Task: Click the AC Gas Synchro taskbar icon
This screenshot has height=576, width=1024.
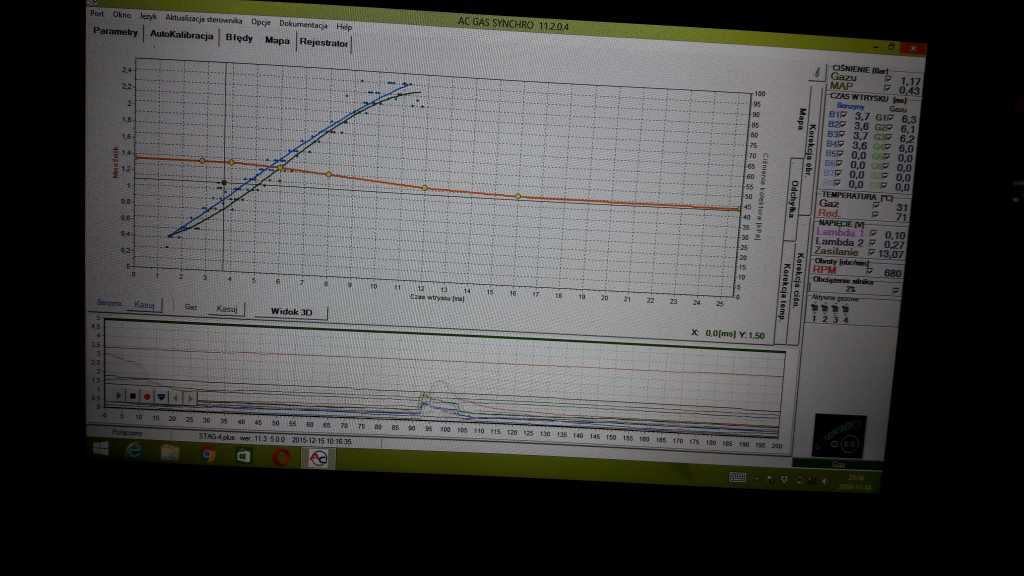Action: point(321,458)
